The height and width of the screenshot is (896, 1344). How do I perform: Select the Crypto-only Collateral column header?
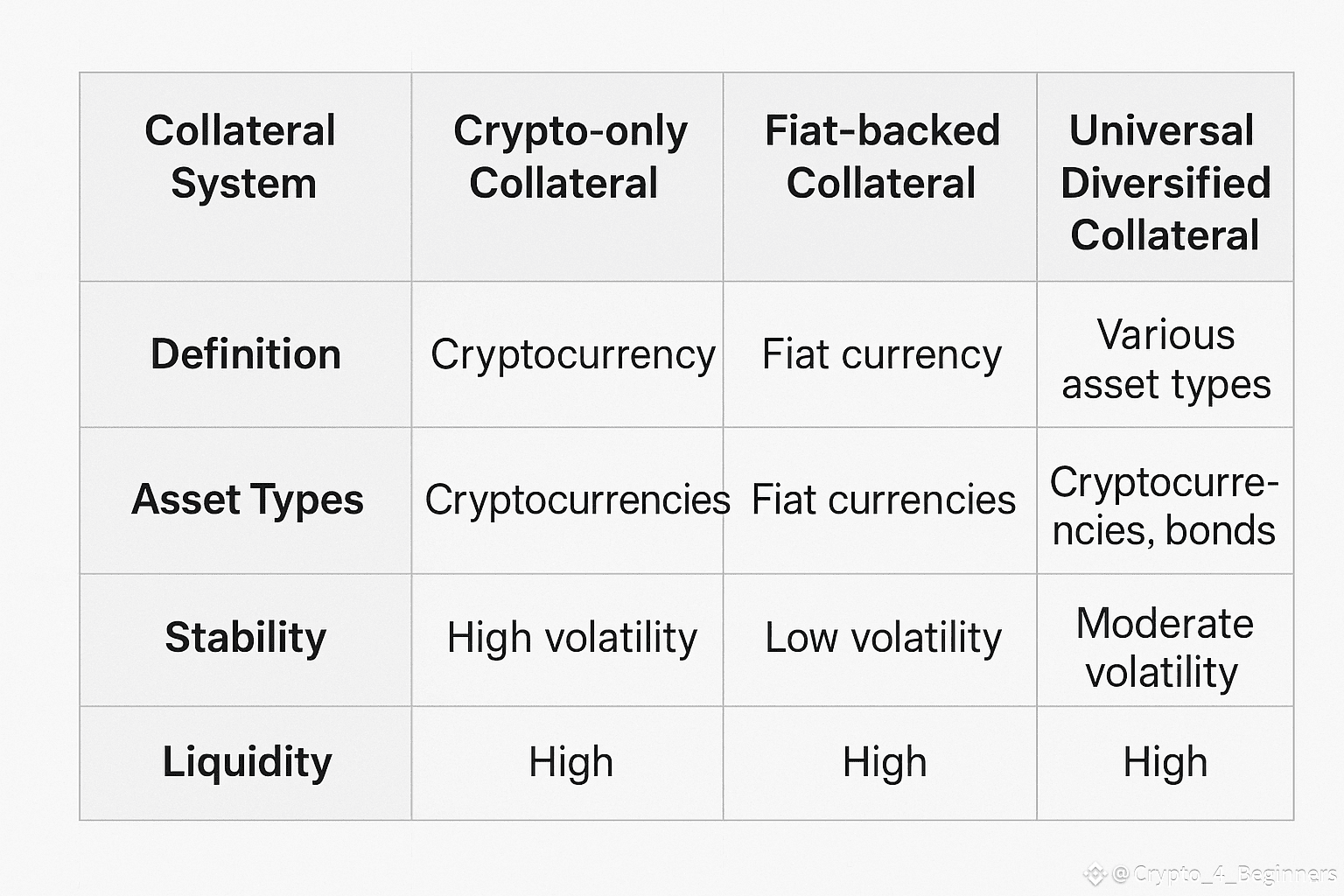568,178
